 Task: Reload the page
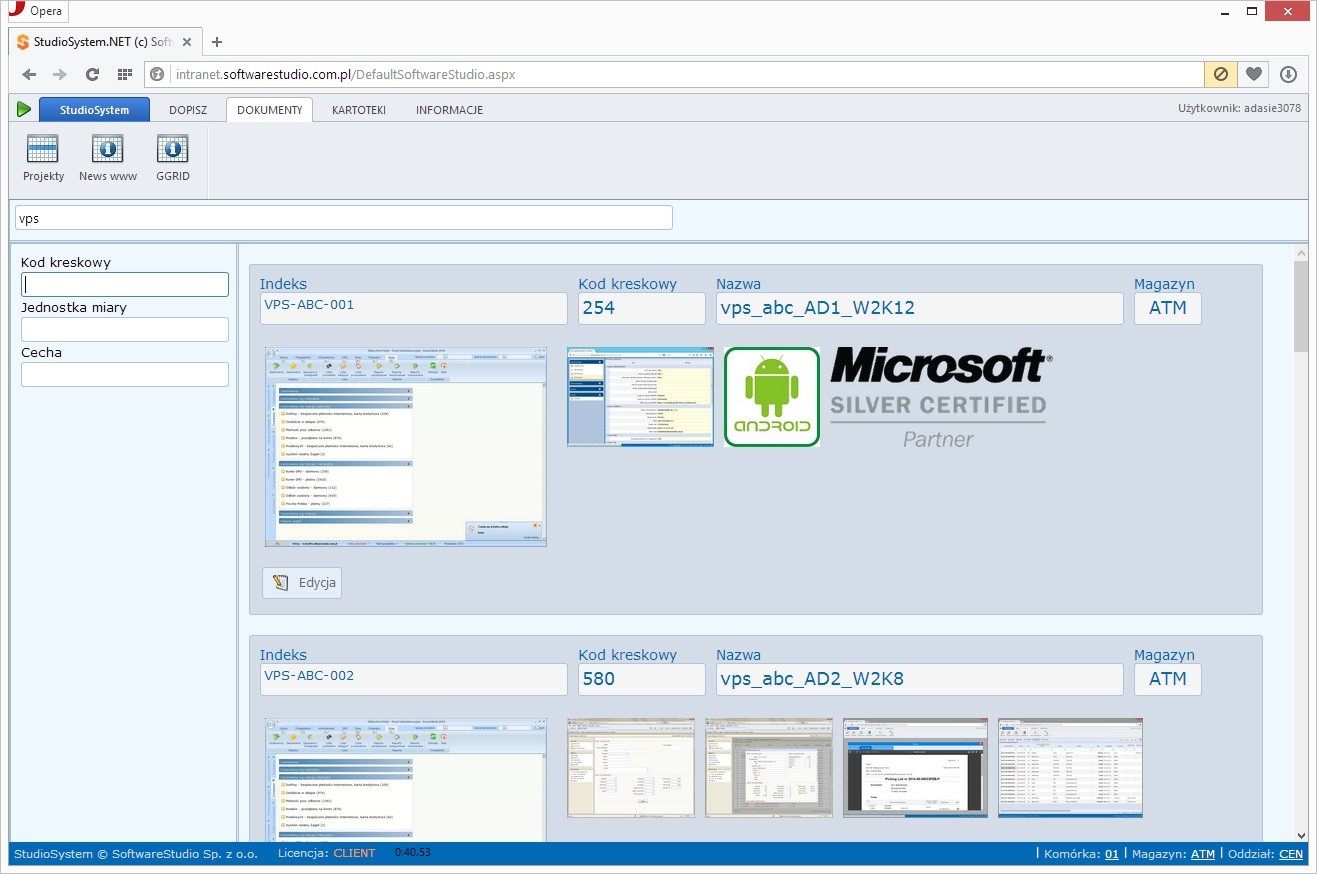pyautogui.click(x=92, y=74)
